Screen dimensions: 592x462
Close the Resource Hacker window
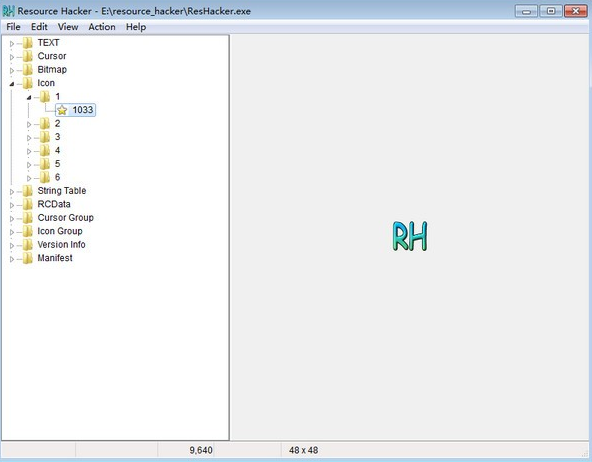pyautogui.click(x=576, y=11)
